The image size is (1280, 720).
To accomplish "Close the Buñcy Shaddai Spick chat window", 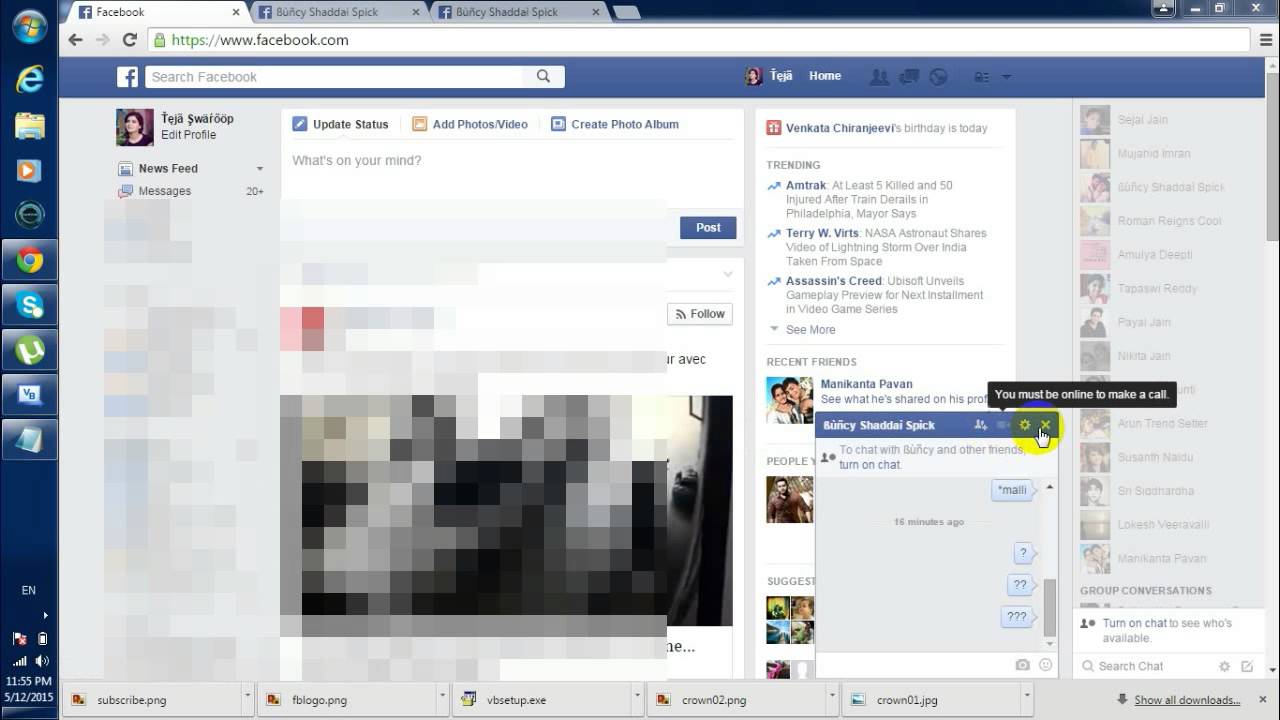I will (x=1045, y=425).
